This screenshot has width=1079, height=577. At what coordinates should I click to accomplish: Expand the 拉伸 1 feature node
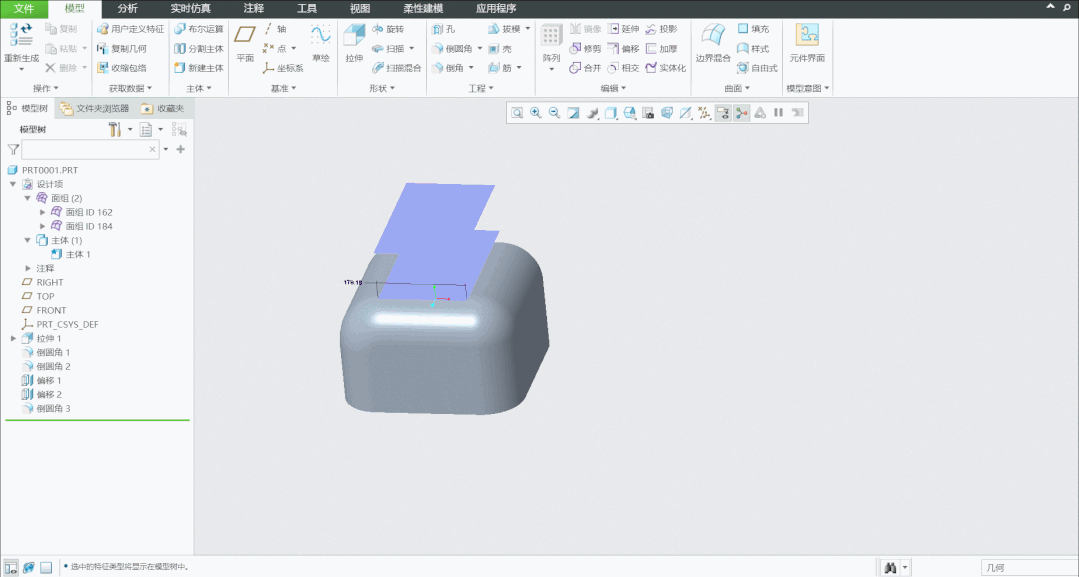13,339
